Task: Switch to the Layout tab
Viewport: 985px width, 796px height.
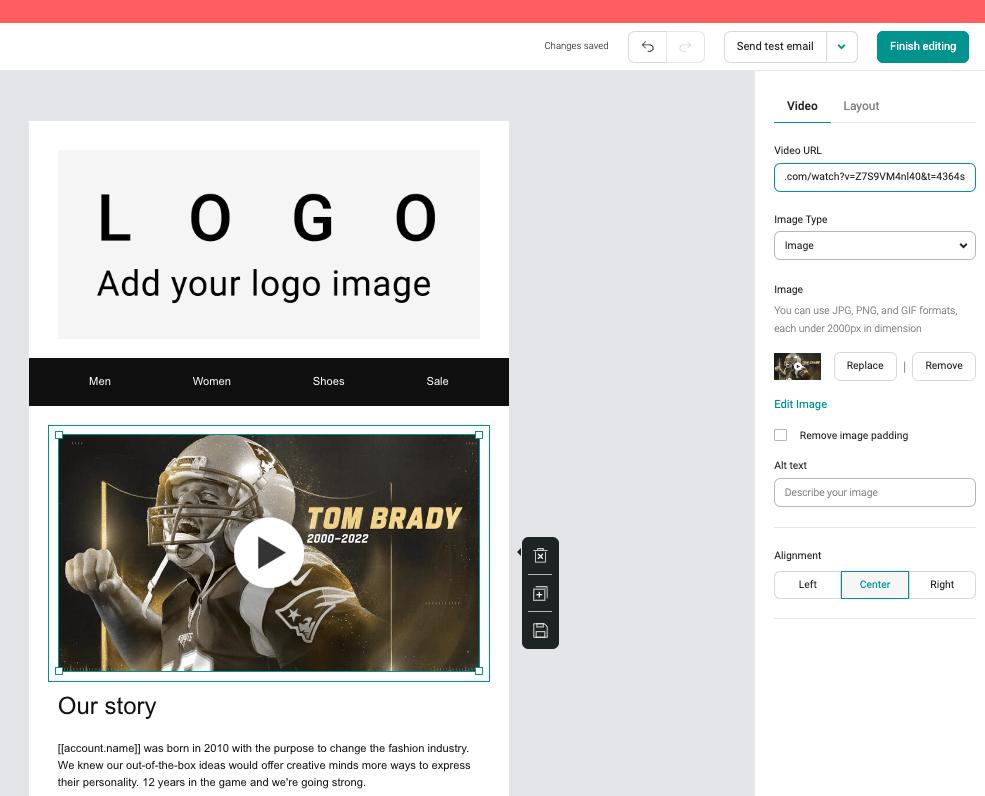Action: point(860,106)
